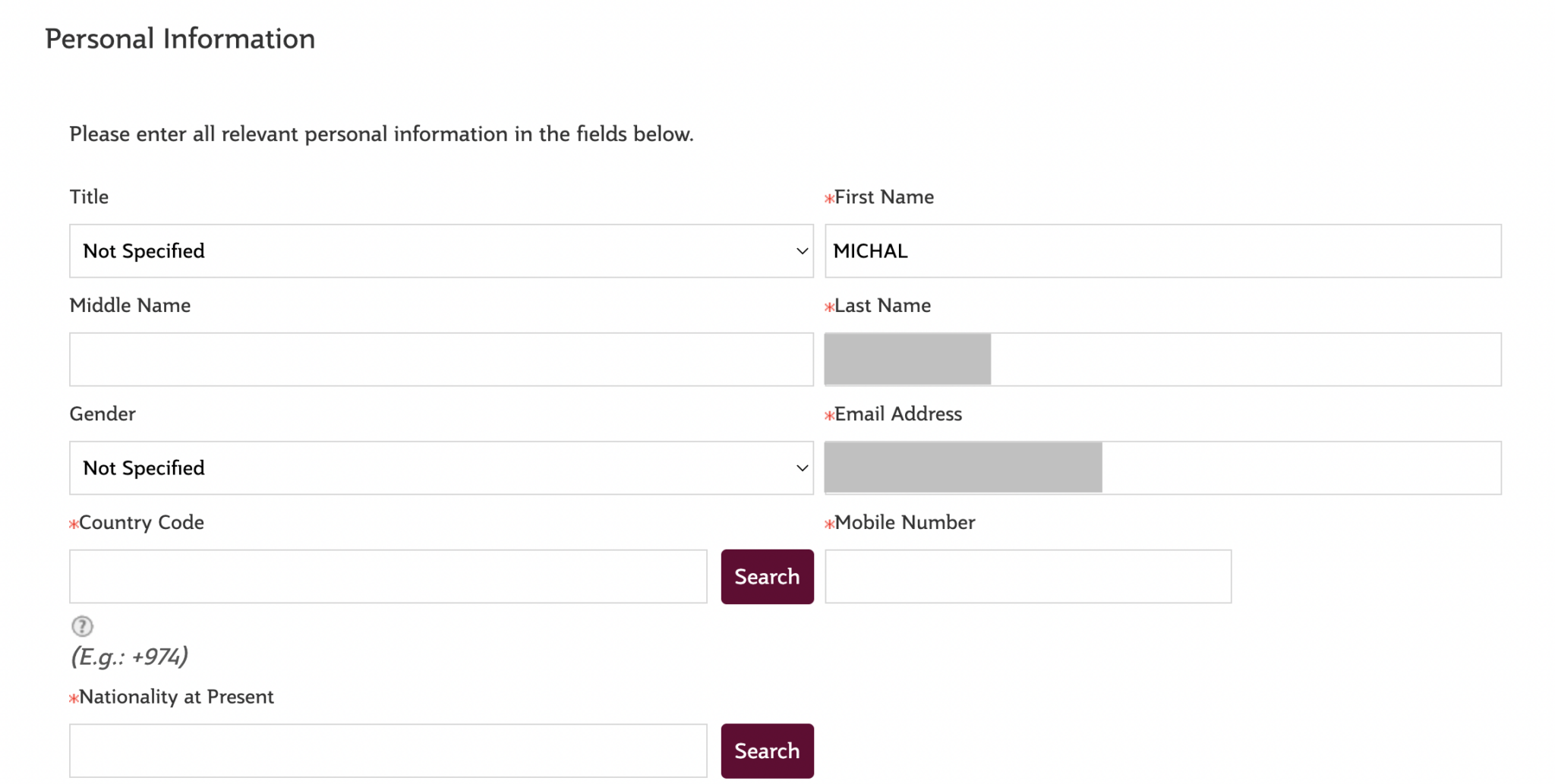
Task: Click the help question mark icon
Action: 82,626
